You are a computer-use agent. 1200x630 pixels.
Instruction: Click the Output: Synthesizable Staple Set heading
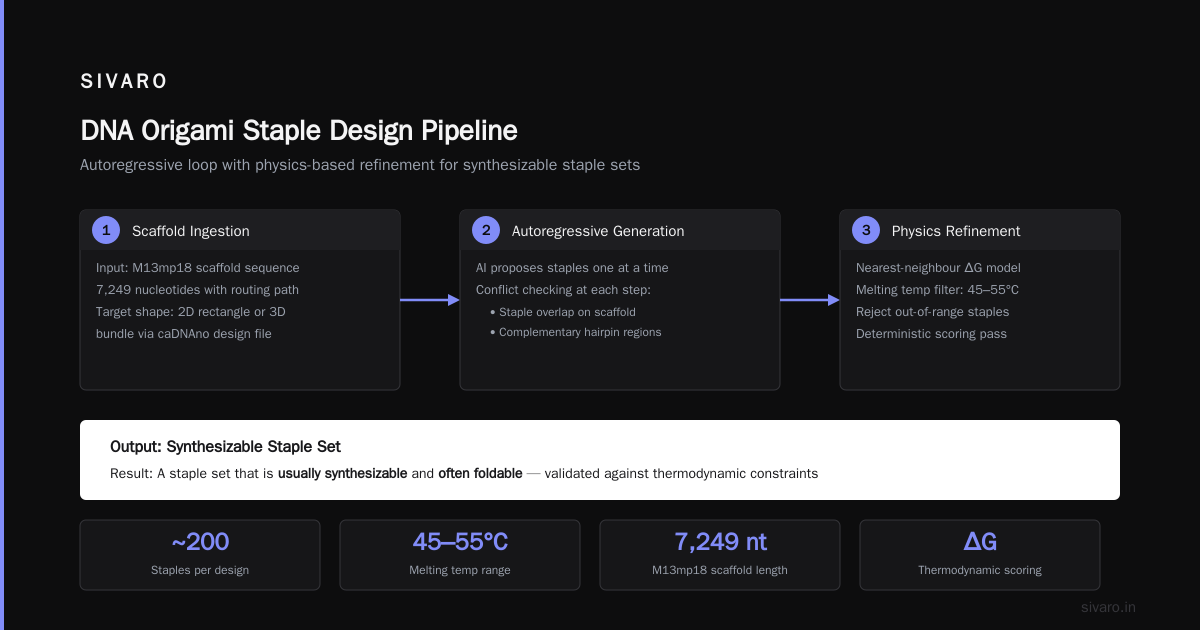[225, 447]
